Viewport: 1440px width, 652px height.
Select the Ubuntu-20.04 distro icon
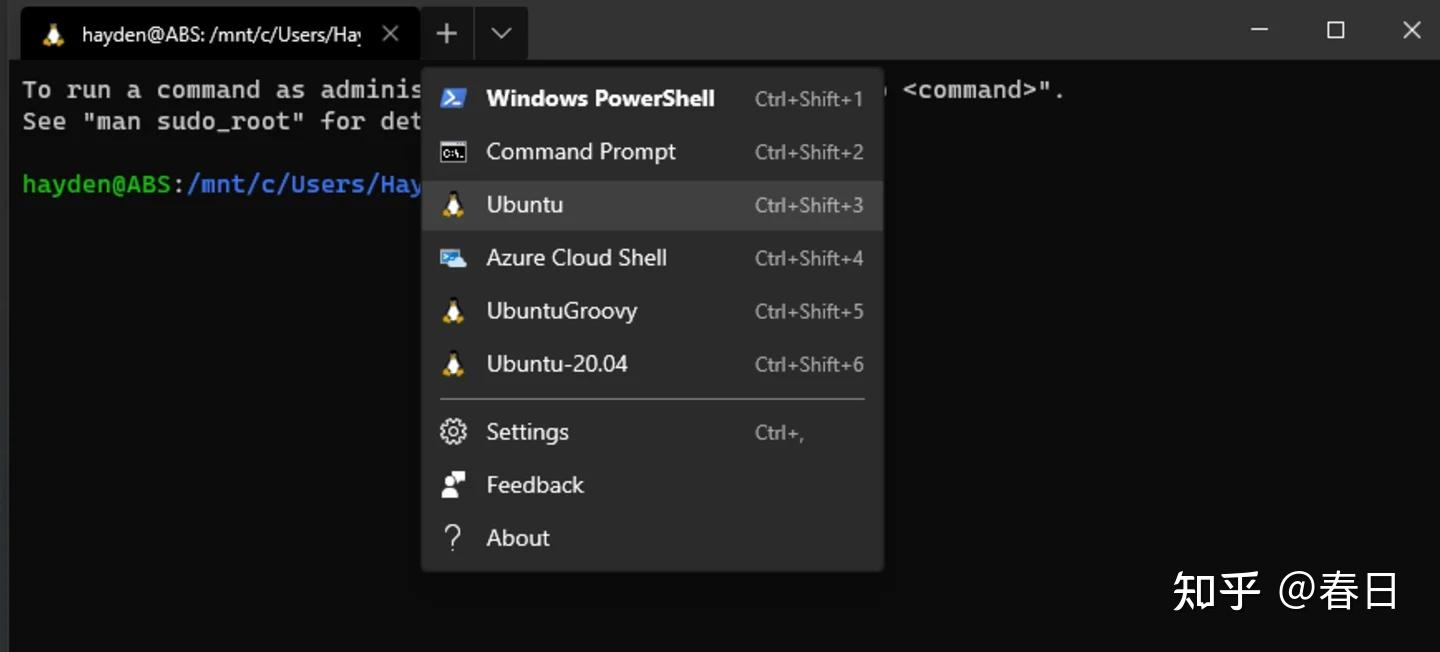[453, 363]
